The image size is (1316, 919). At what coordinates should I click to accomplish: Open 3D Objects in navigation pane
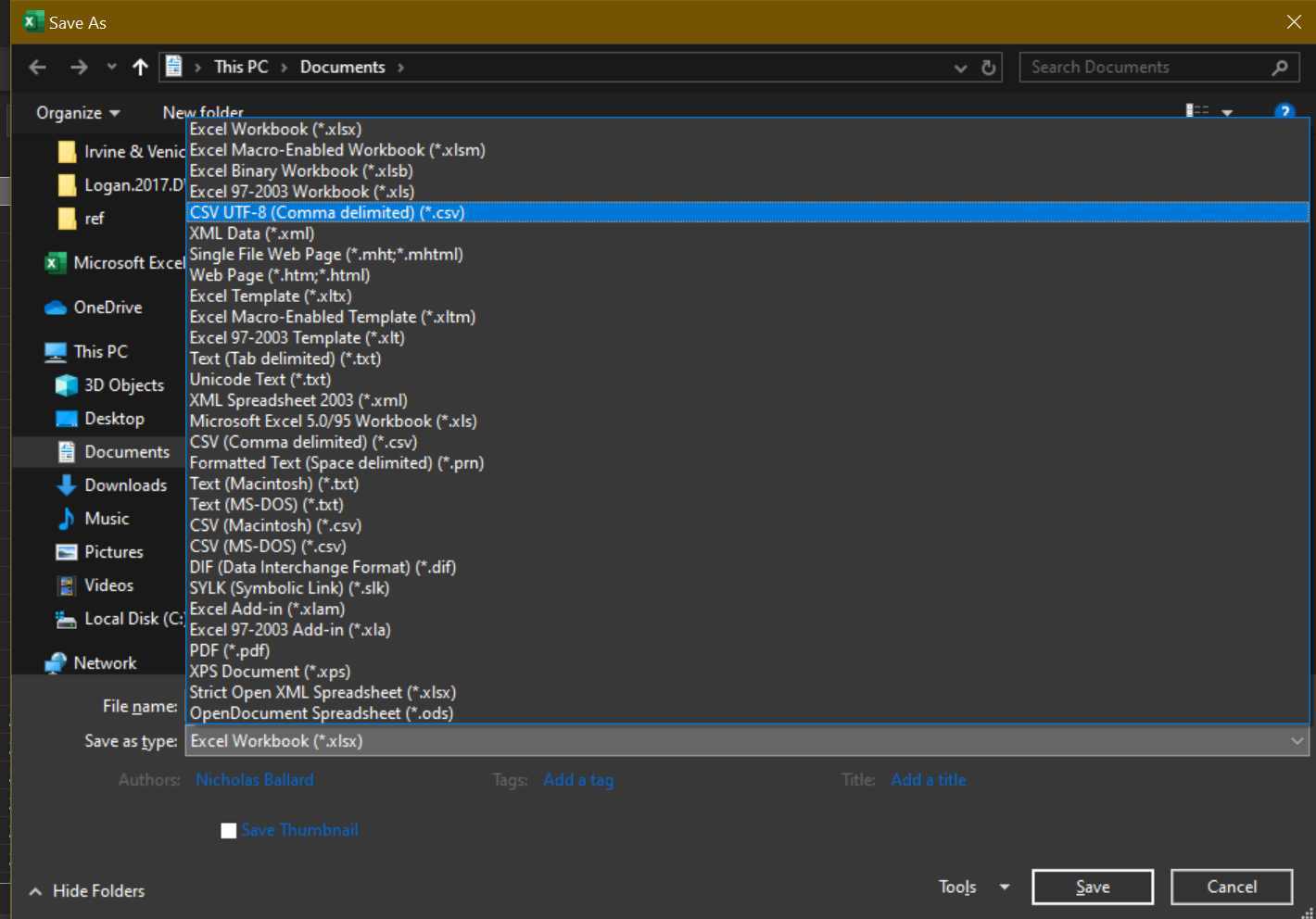pos(110,385)
